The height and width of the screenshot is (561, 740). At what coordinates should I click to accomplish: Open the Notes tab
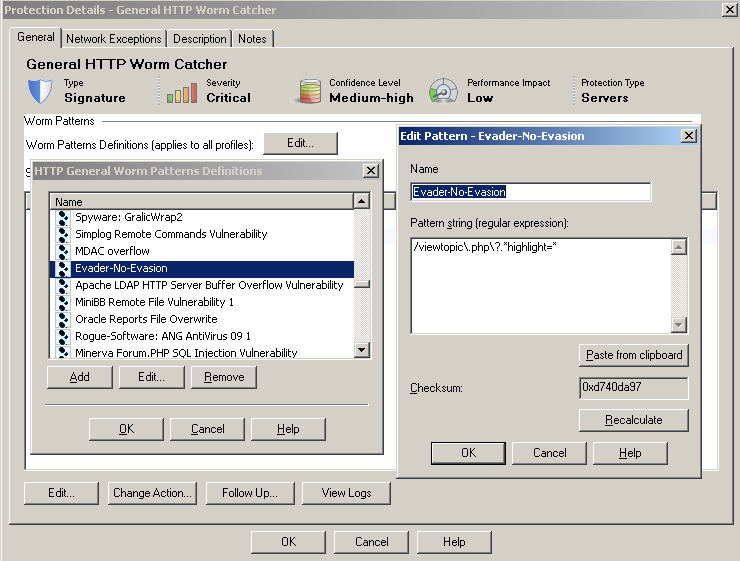252,39
